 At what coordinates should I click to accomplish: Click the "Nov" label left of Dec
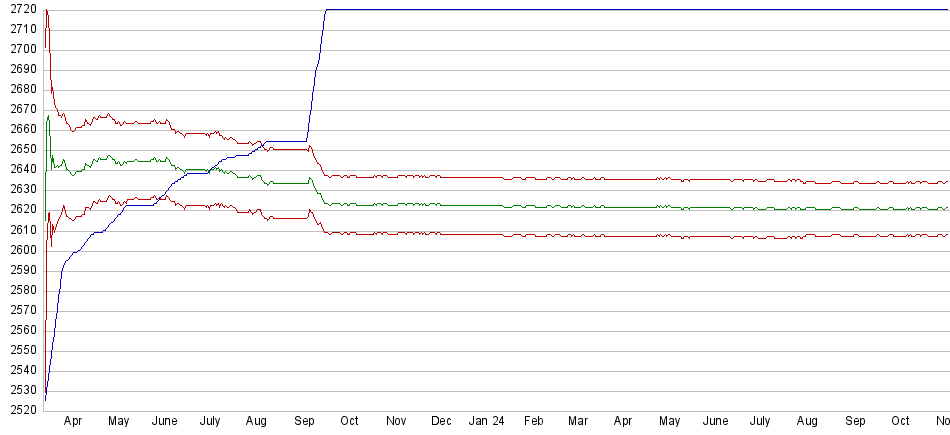tap(396, 422)
